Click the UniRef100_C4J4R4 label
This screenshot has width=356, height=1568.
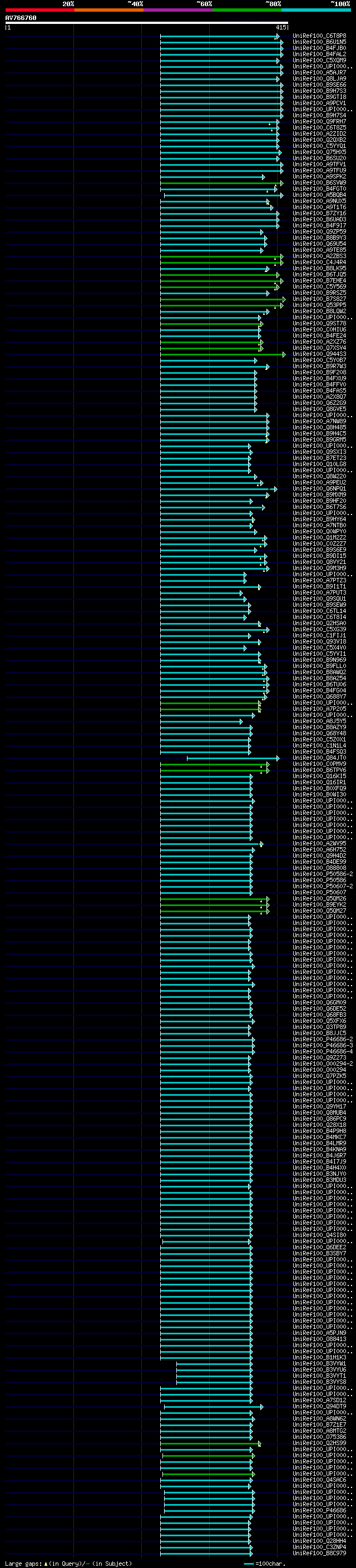[x=319, y=263]
